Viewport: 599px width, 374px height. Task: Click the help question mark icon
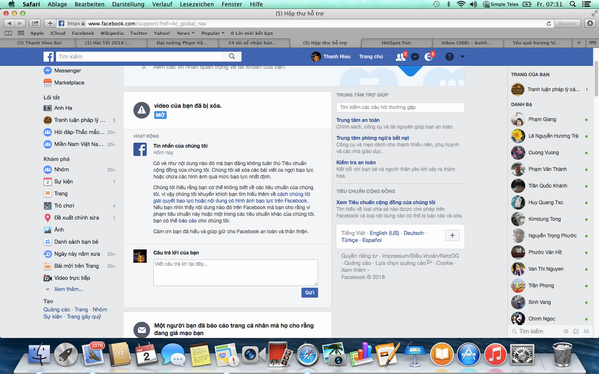coord(449,57)
